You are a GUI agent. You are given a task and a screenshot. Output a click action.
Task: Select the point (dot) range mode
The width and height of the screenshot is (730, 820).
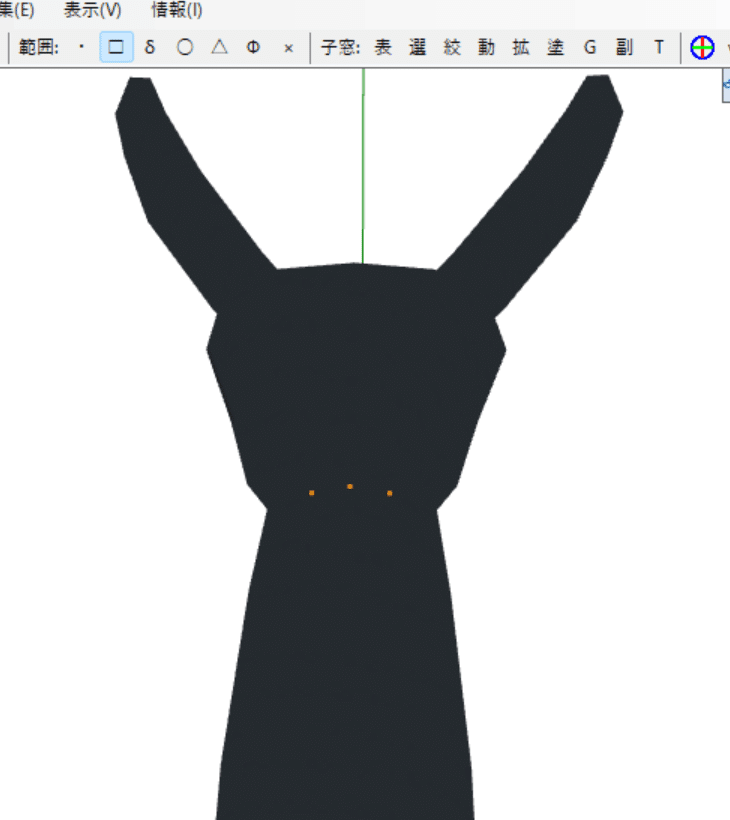pyautogui.click(x=81, y=47)
